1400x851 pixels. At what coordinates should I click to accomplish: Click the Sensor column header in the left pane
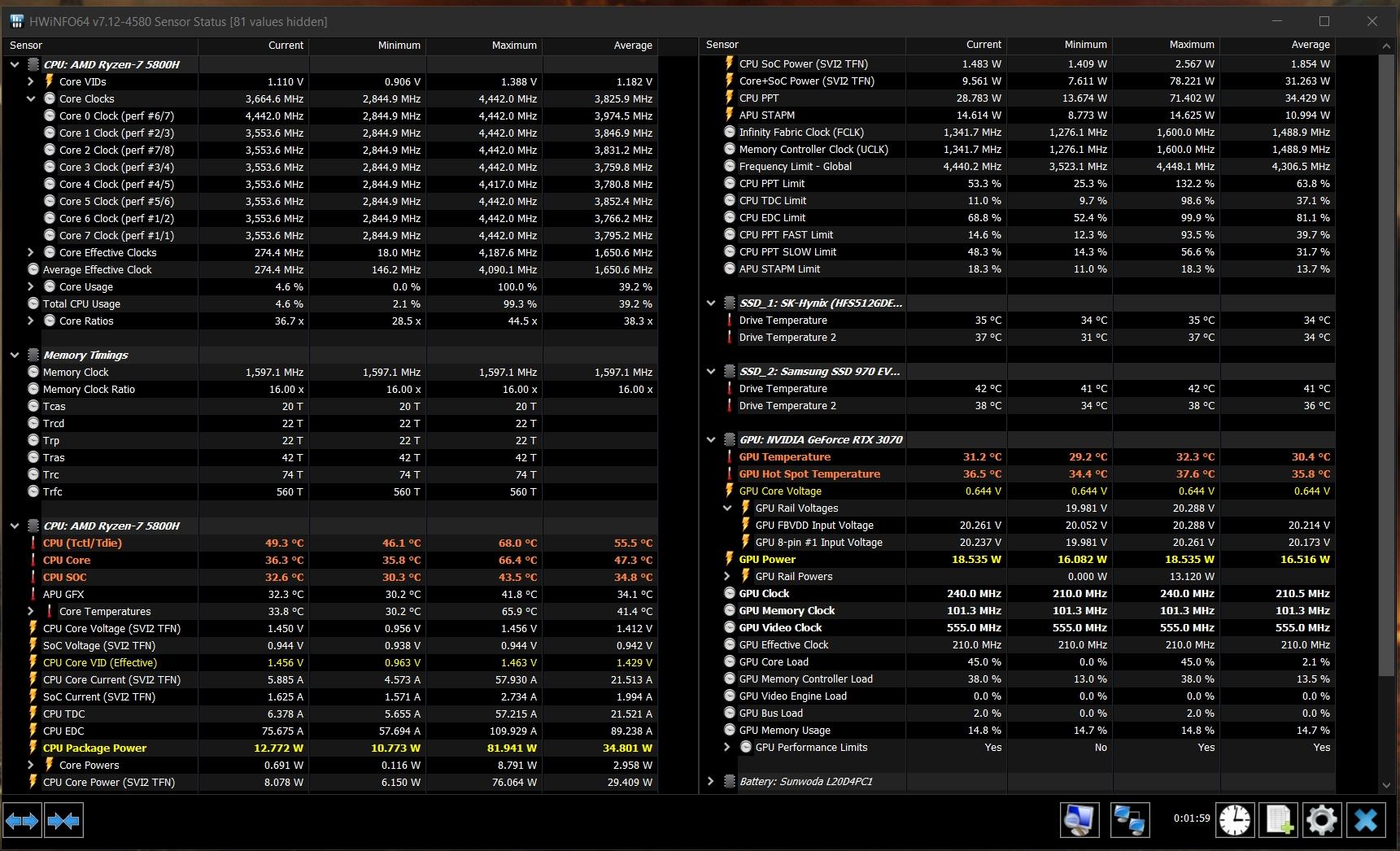[101, 46]
